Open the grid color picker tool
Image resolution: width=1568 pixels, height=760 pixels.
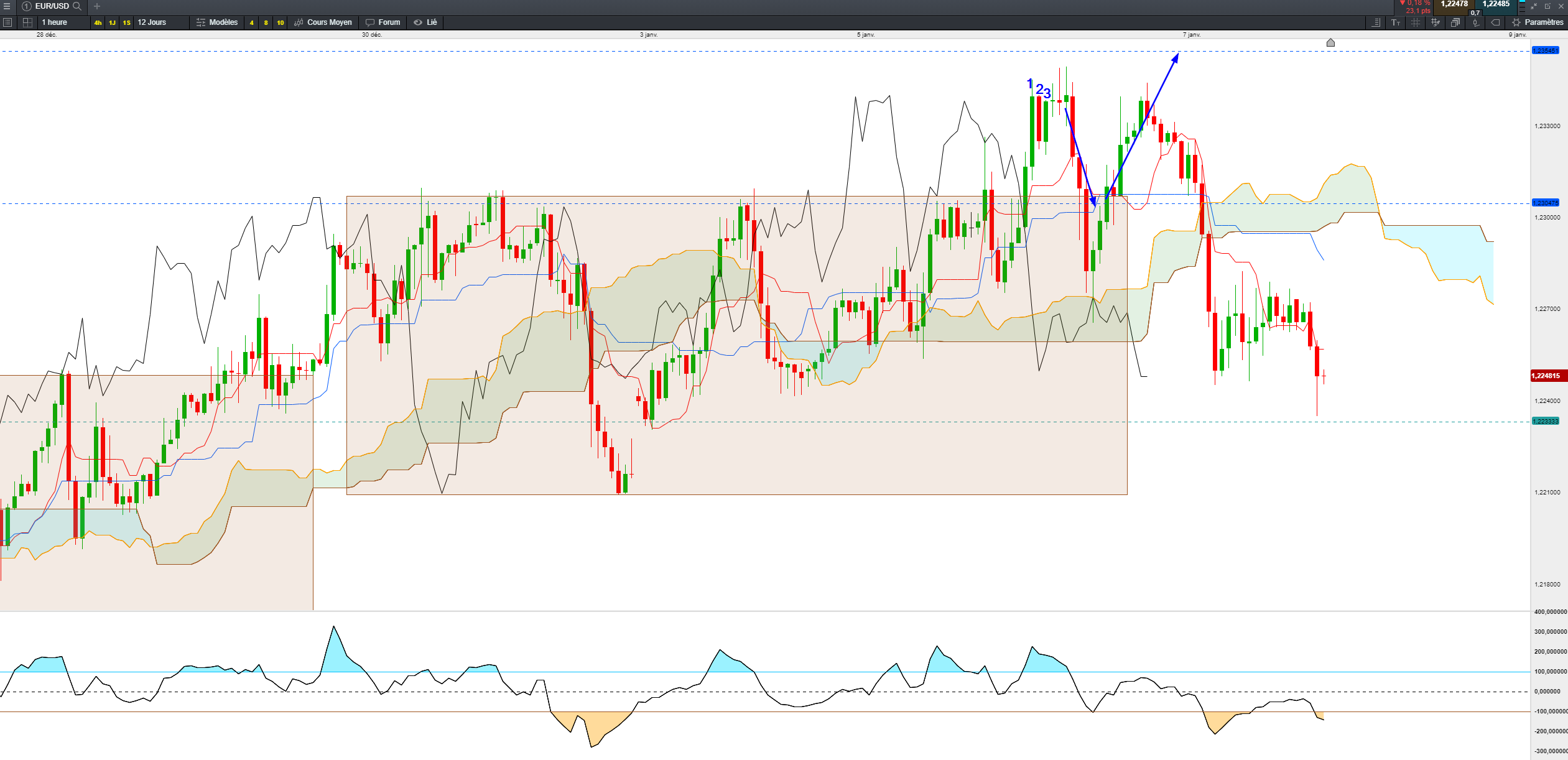tap(1436, 22)
